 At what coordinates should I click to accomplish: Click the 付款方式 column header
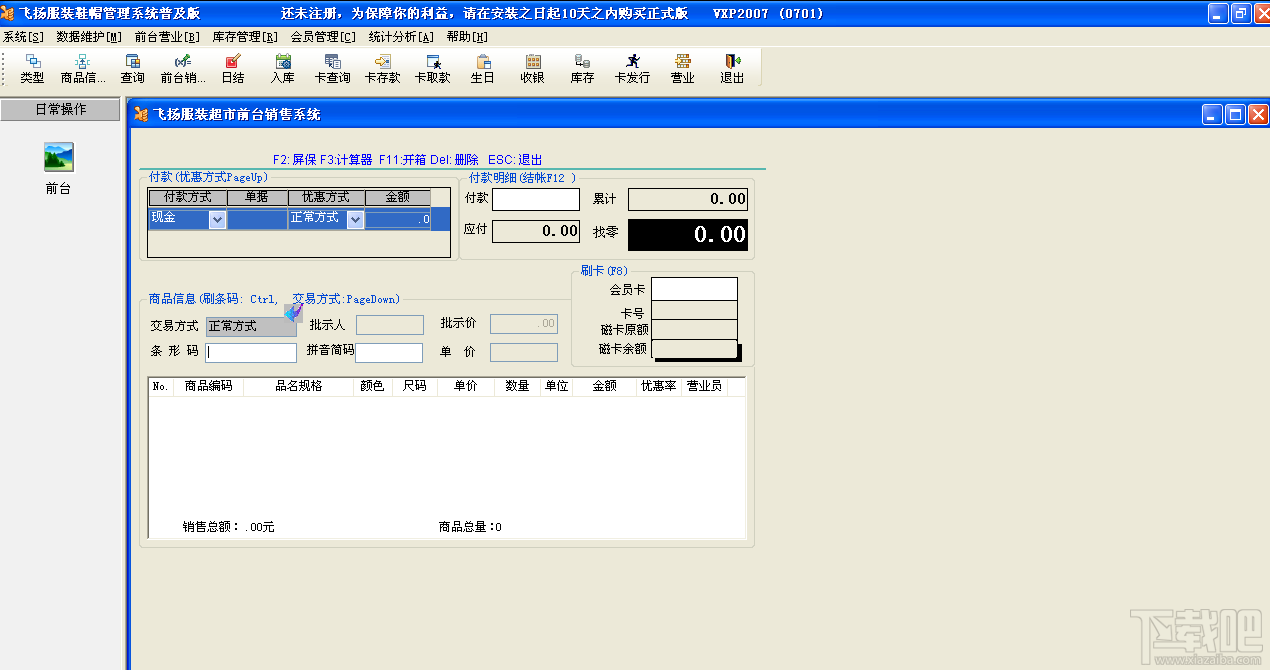point(188,198)
